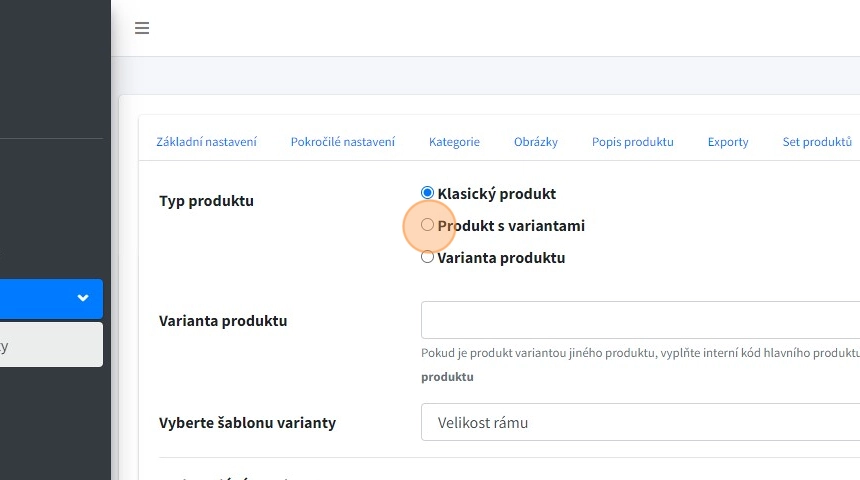The height and width of the screenshot is (480, 860).
Task: Select the Klasický produkt radio button
Action: 428,193
